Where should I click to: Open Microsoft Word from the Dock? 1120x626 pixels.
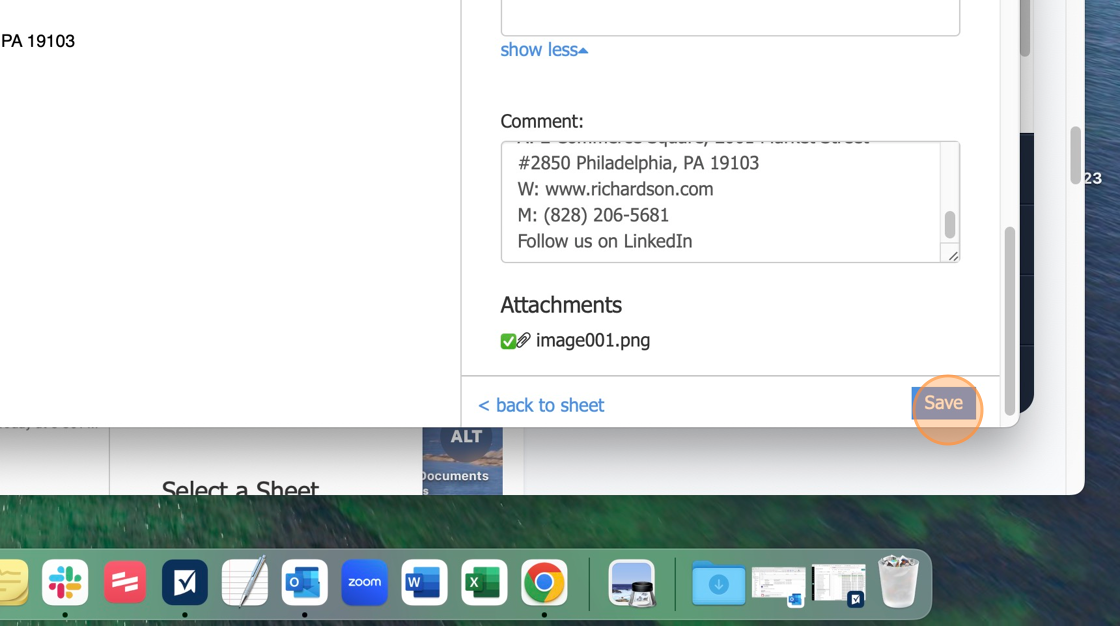click(424, 582)
